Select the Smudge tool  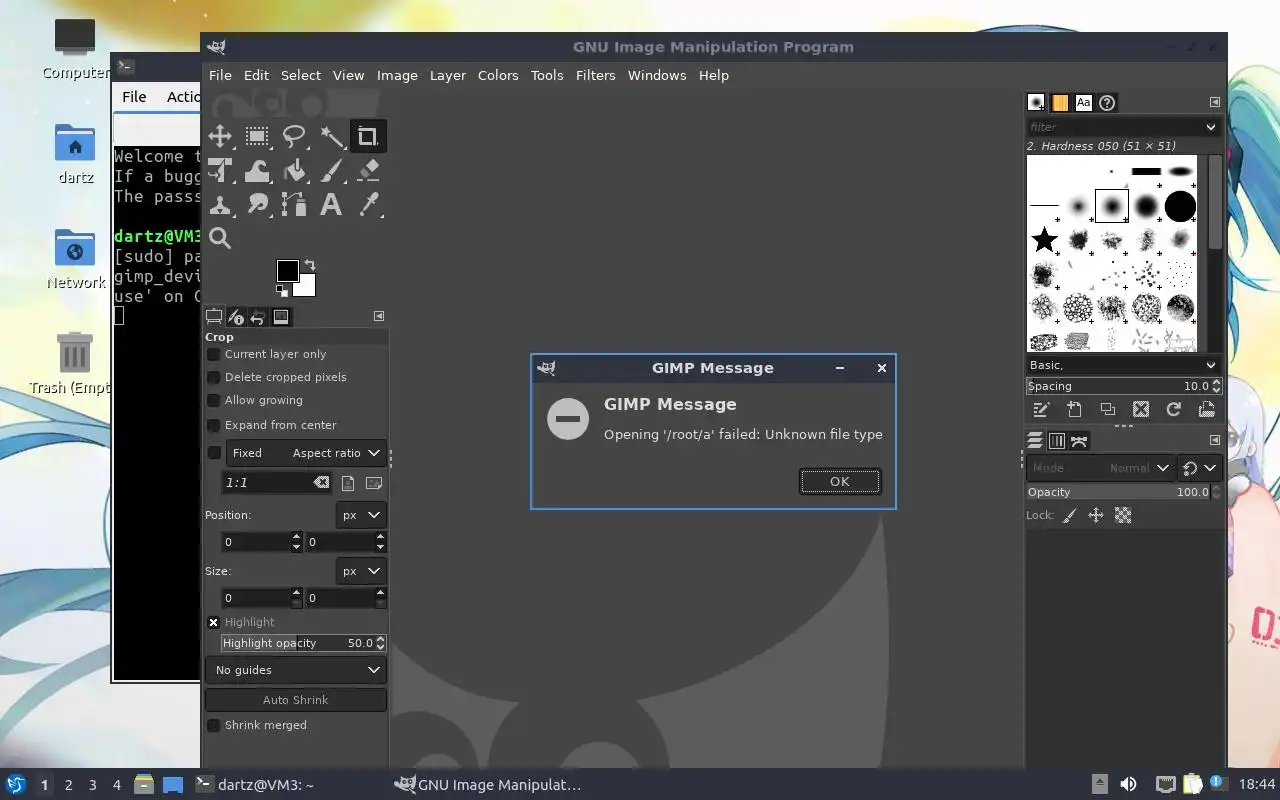pos(257,205)
